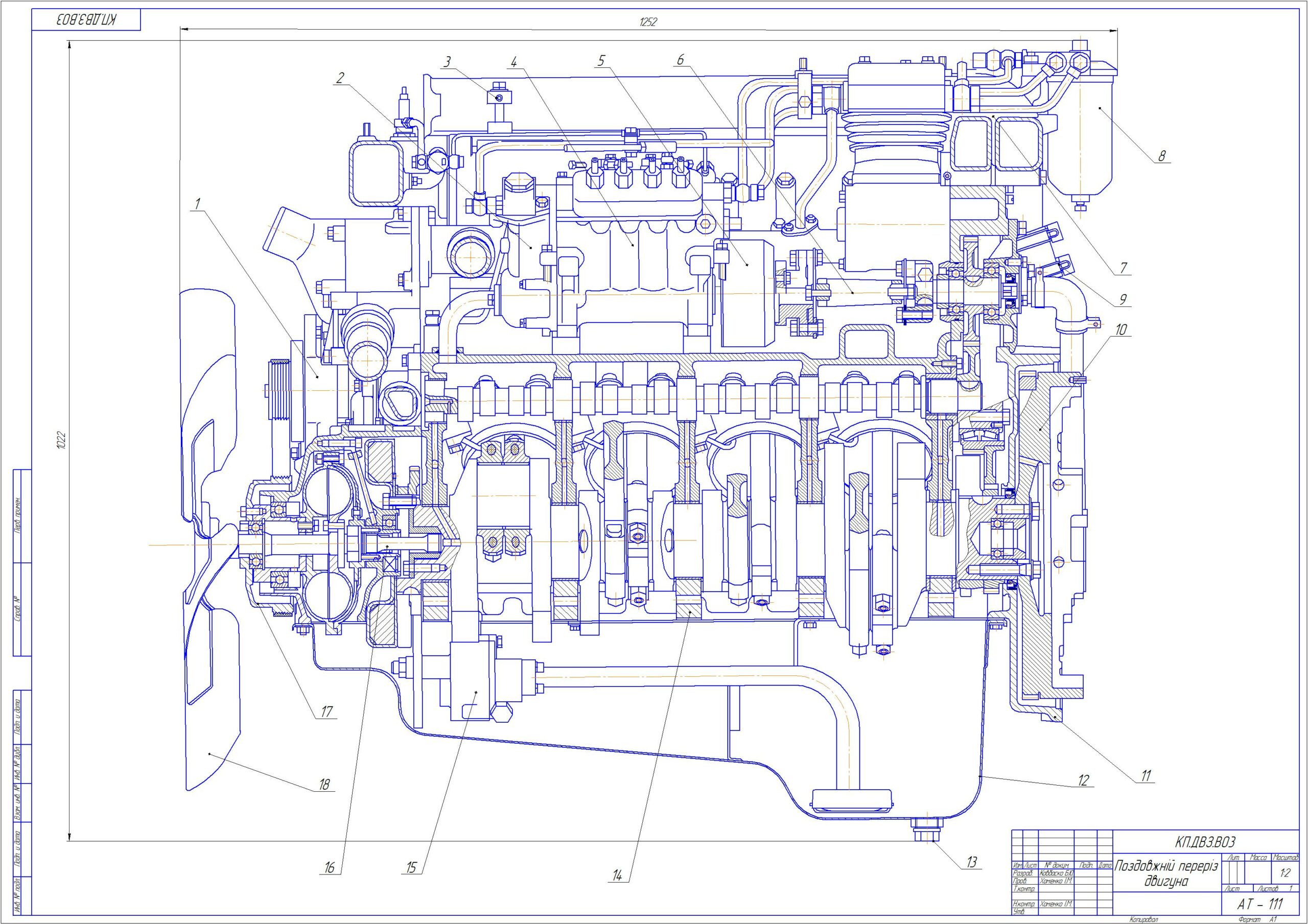Image resolution: width=1308 pixels, height=924 pixels.
Task: Click the 'Разраб.' row label
Action: 1023,873
